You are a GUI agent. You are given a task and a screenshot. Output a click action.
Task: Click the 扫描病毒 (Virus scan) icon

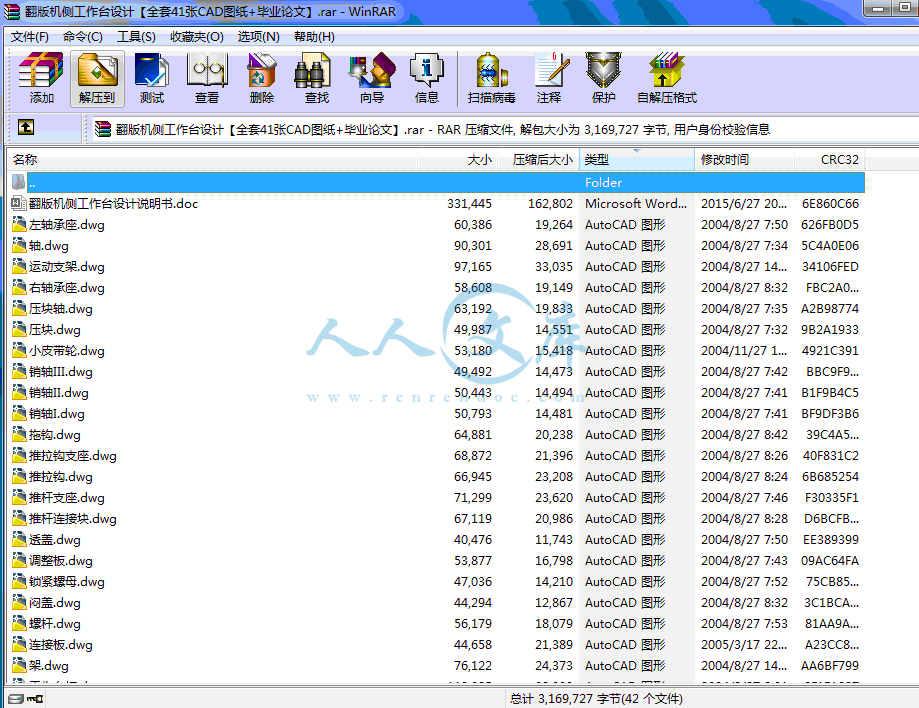[492, 79]
